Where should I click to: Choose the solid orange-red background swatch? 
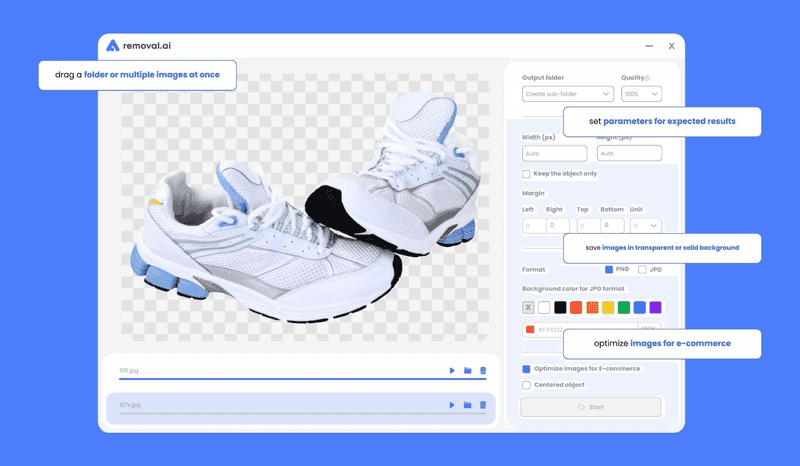(x=576, y=307)
